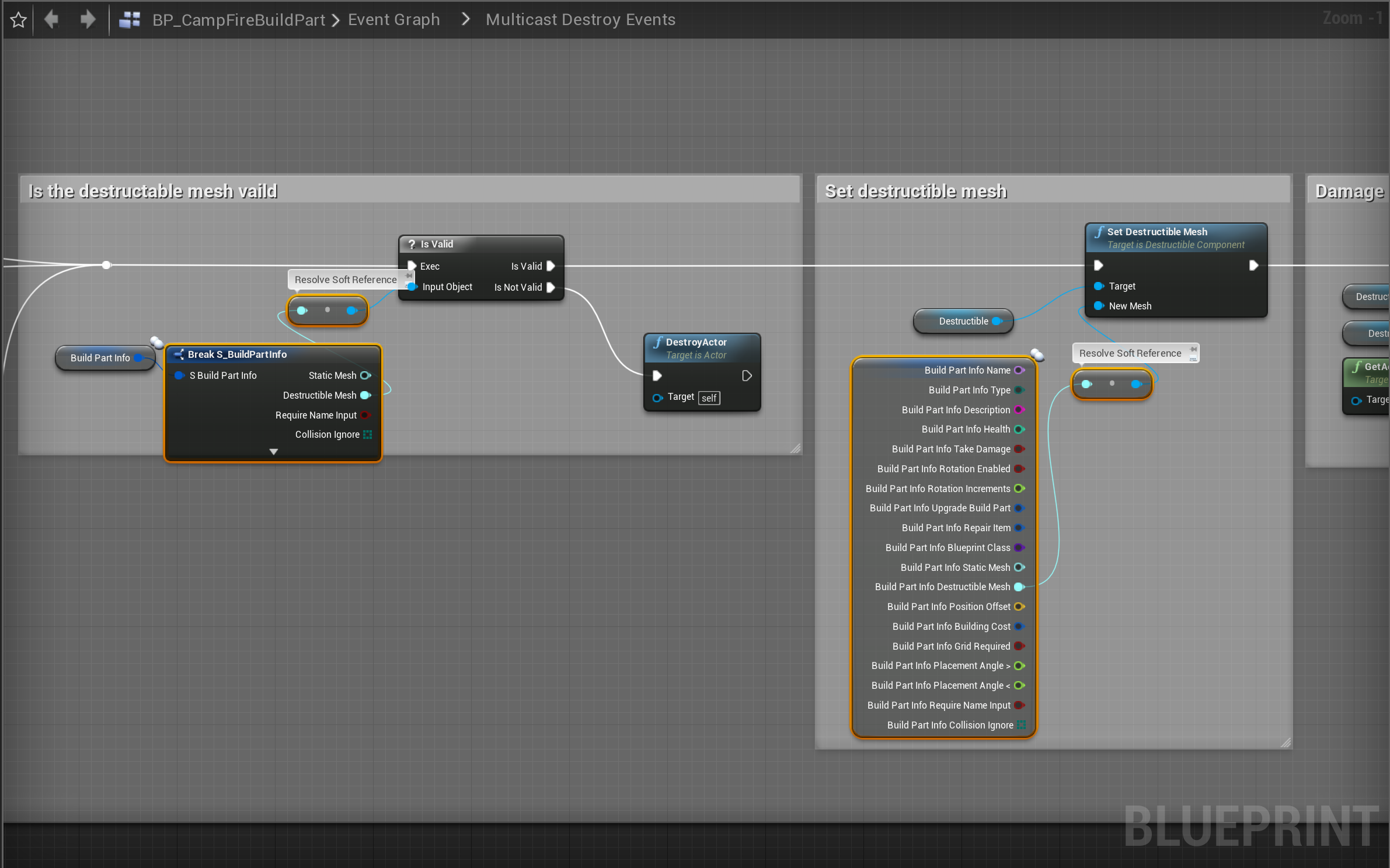Click the Is Valid node question-mark icon
Screen dimensions: 1390x868
[412, 244]
